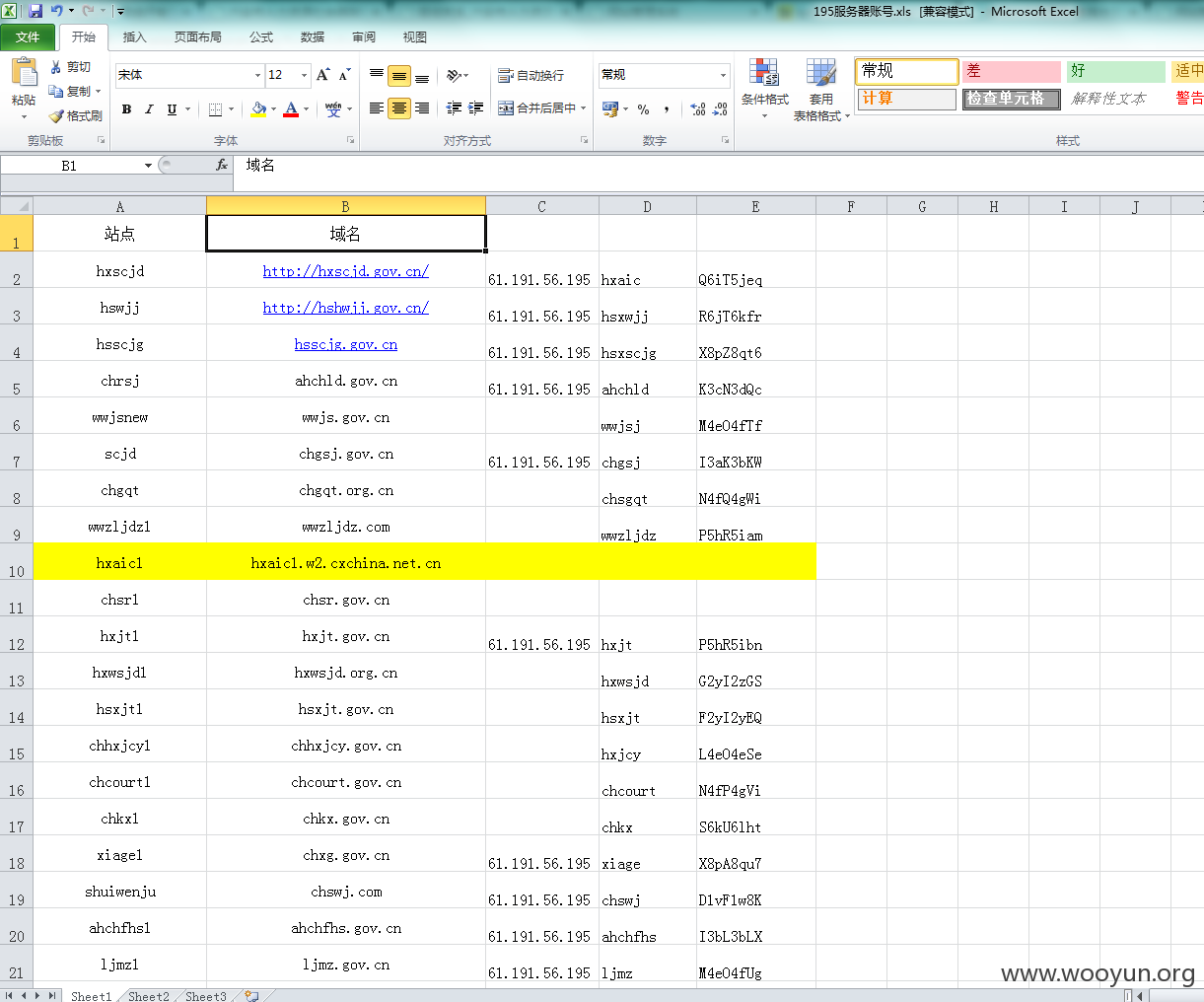This screenshot has height=1002, width=1204.
Task: Toggle the highlighted middle vertical alignment
Action: [399, 75]
